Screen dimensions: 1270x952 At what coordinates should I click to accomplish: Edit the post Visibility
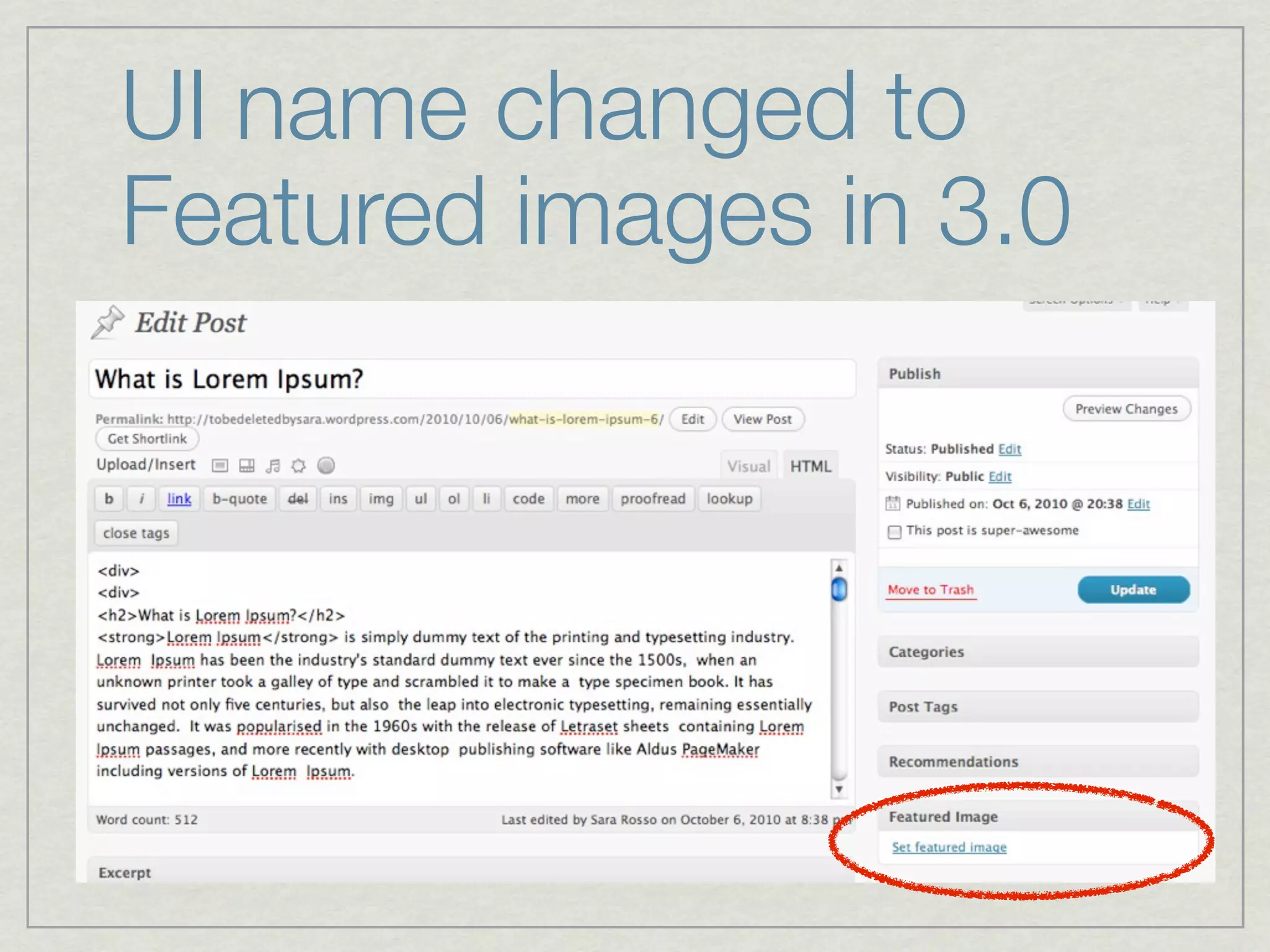(1000, 477)
